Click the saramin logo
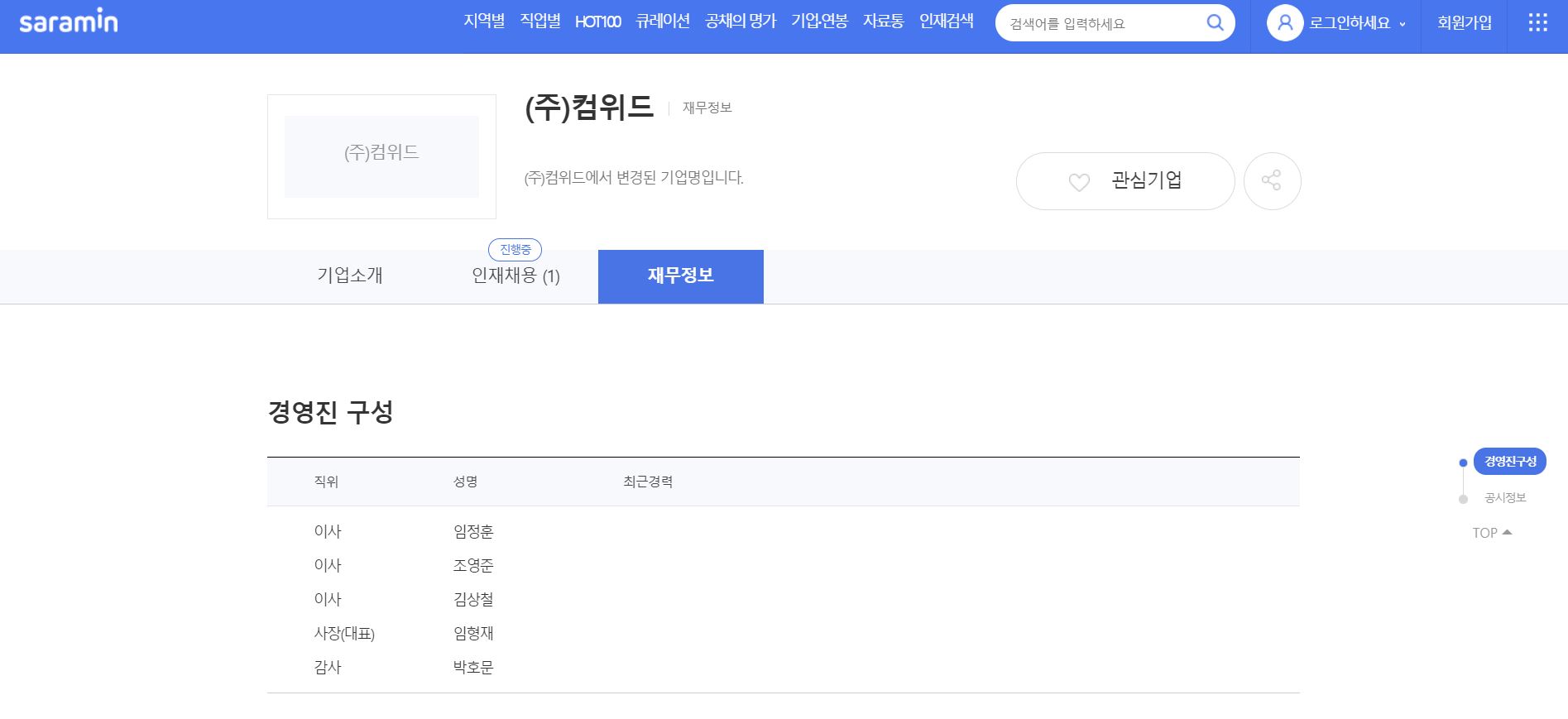1568x719 pixels. coord(69,22)
